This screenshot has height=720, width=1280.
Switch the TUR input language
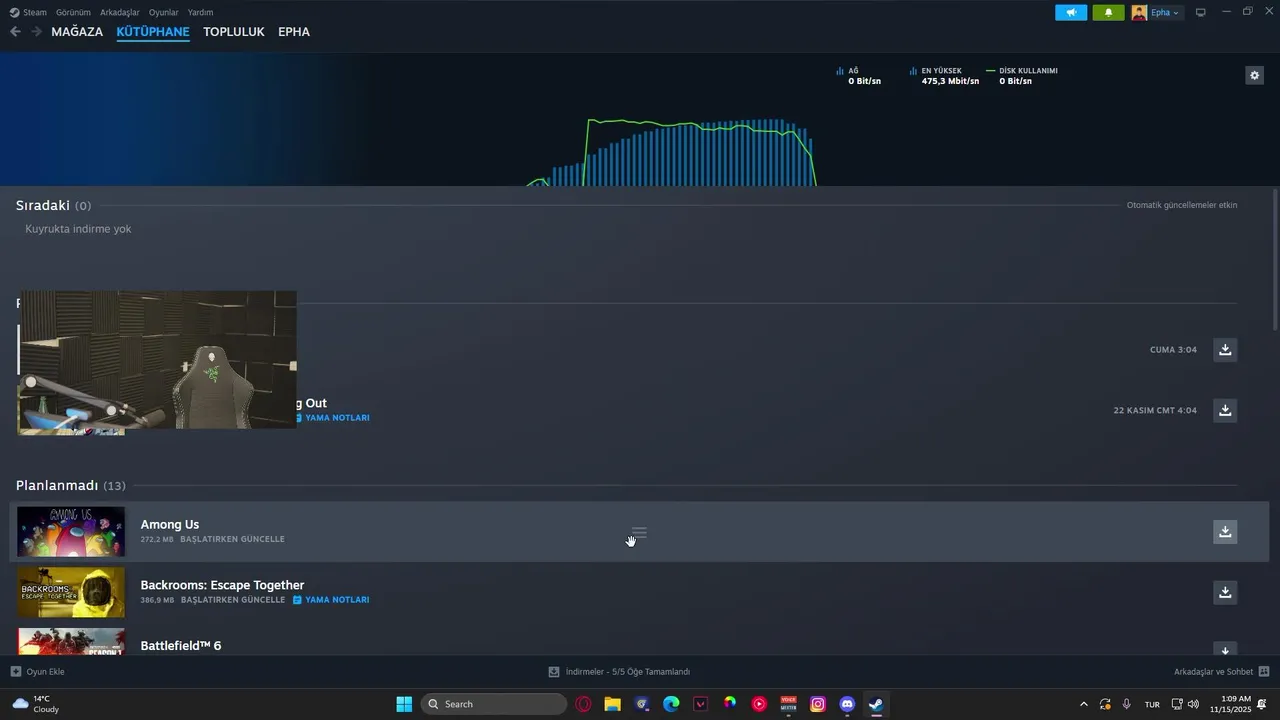click(x=1152, y=704)
